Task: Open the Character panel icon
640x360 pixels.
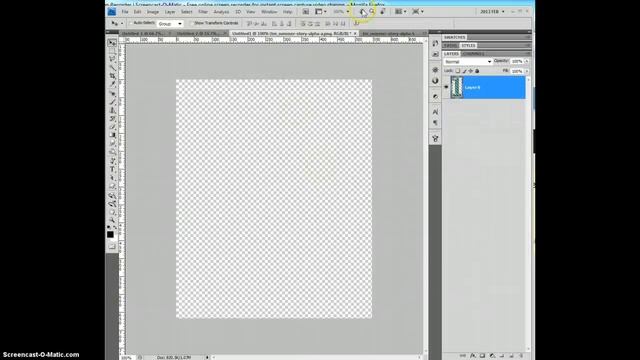Action: [435, 111]
